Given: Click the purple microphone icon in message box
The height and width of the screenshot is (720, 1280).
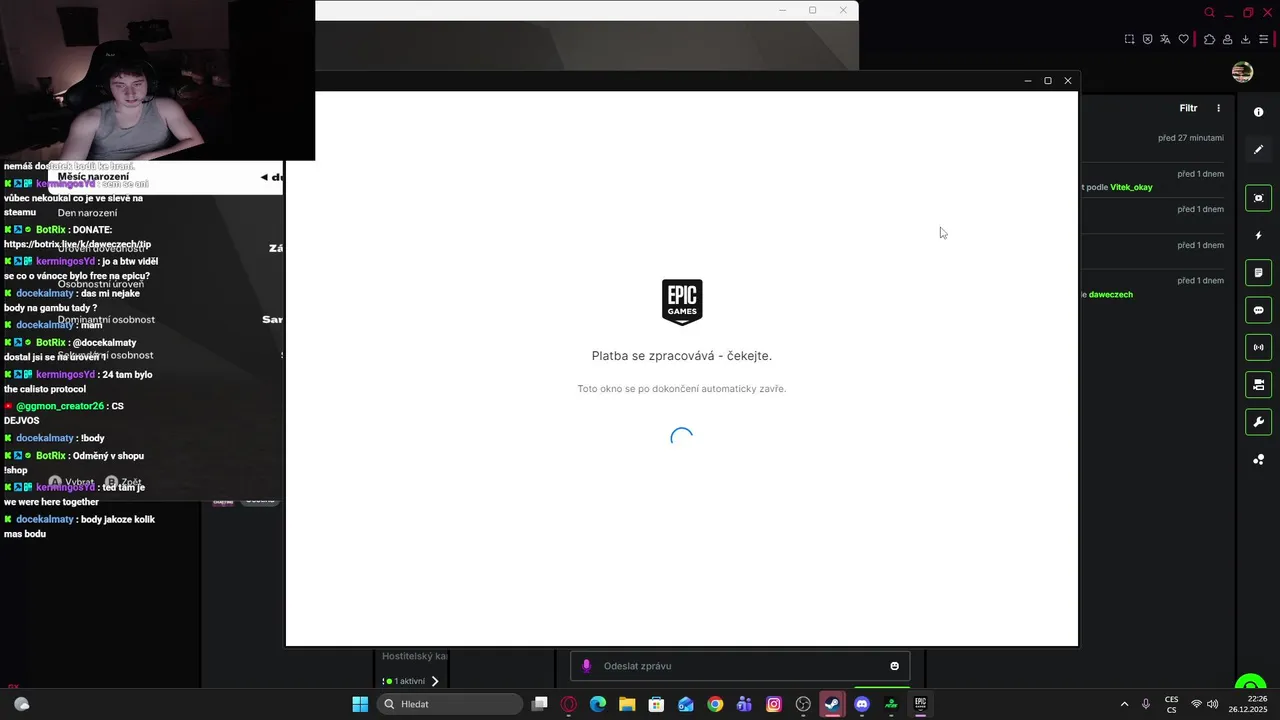Looking at the screenshot, I should pos(587,666).
